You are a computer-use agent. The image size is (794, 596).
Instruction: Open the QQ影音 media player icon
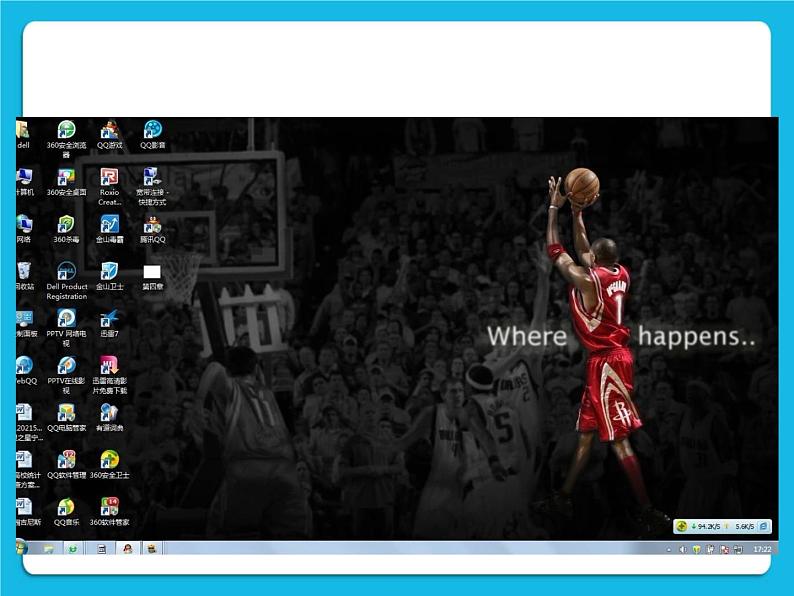[153, 131]
